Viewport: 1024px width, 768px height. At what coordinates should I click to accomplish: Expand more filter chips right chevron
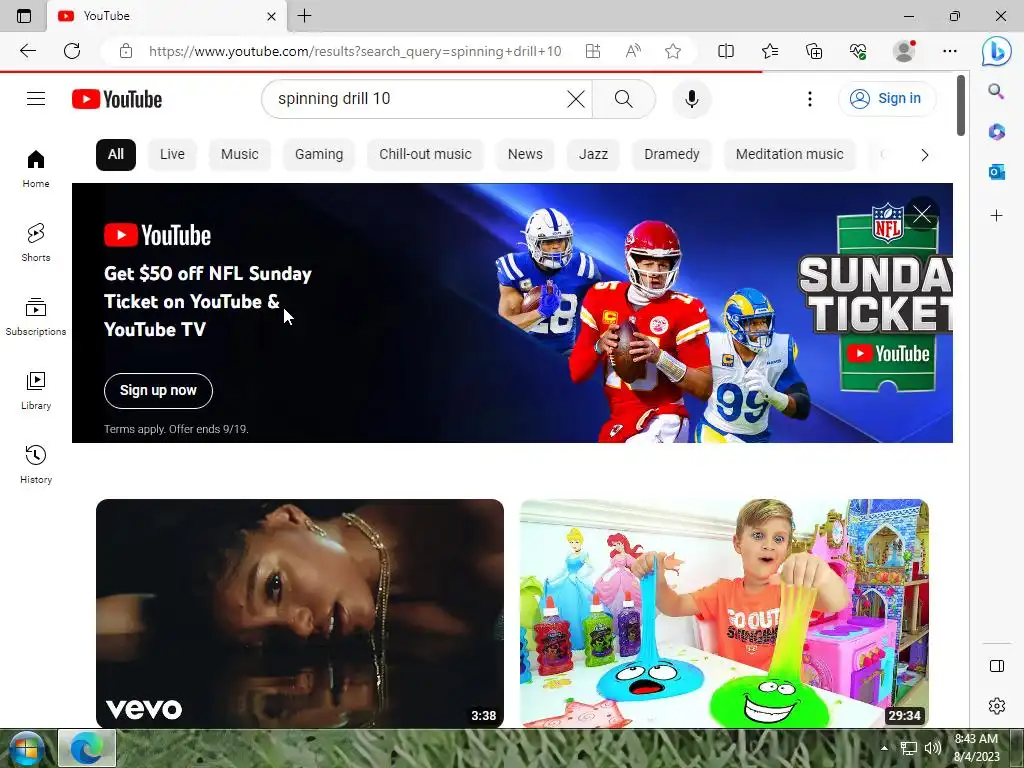924,155
